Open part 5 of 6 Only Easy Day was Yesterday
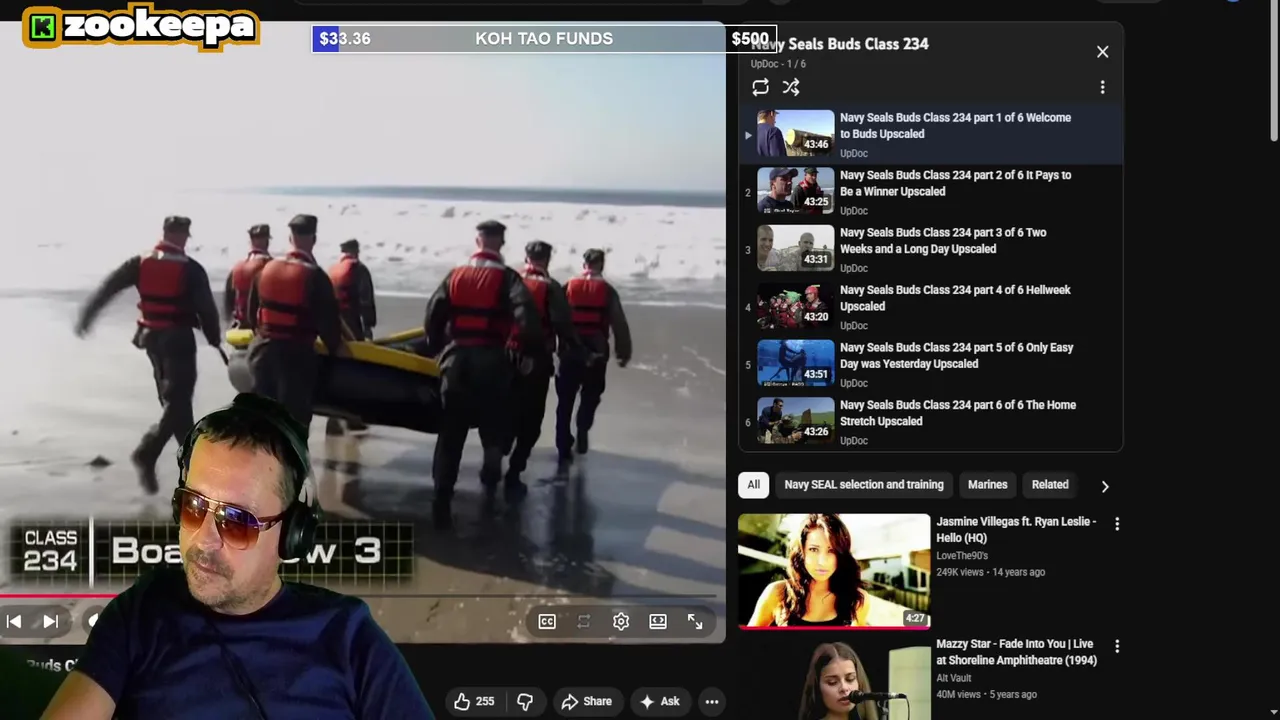This screenshot has height=720, width=1280. coord(930,364)
